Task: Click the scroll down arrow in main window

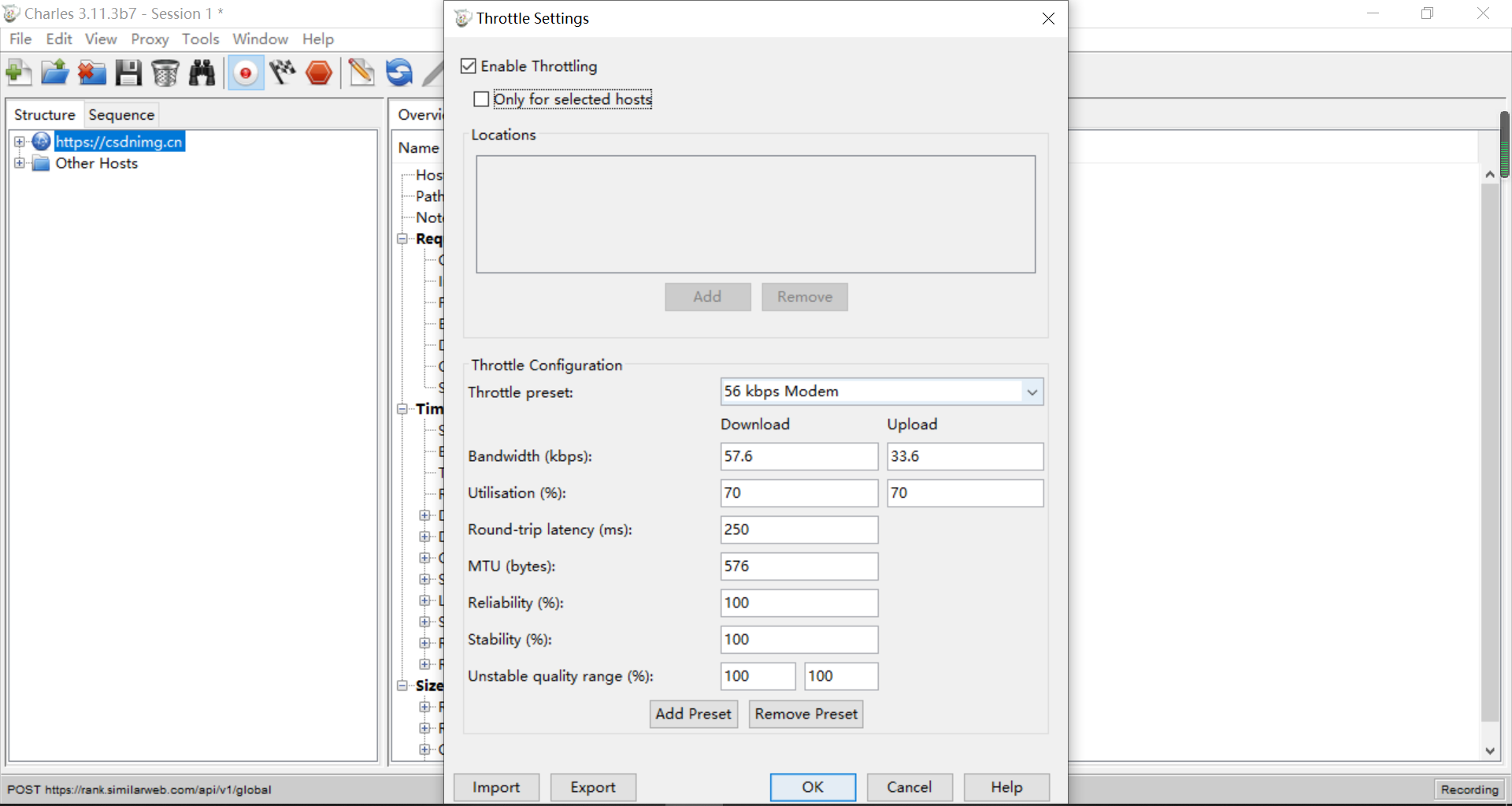Action: click(1490, 751)
